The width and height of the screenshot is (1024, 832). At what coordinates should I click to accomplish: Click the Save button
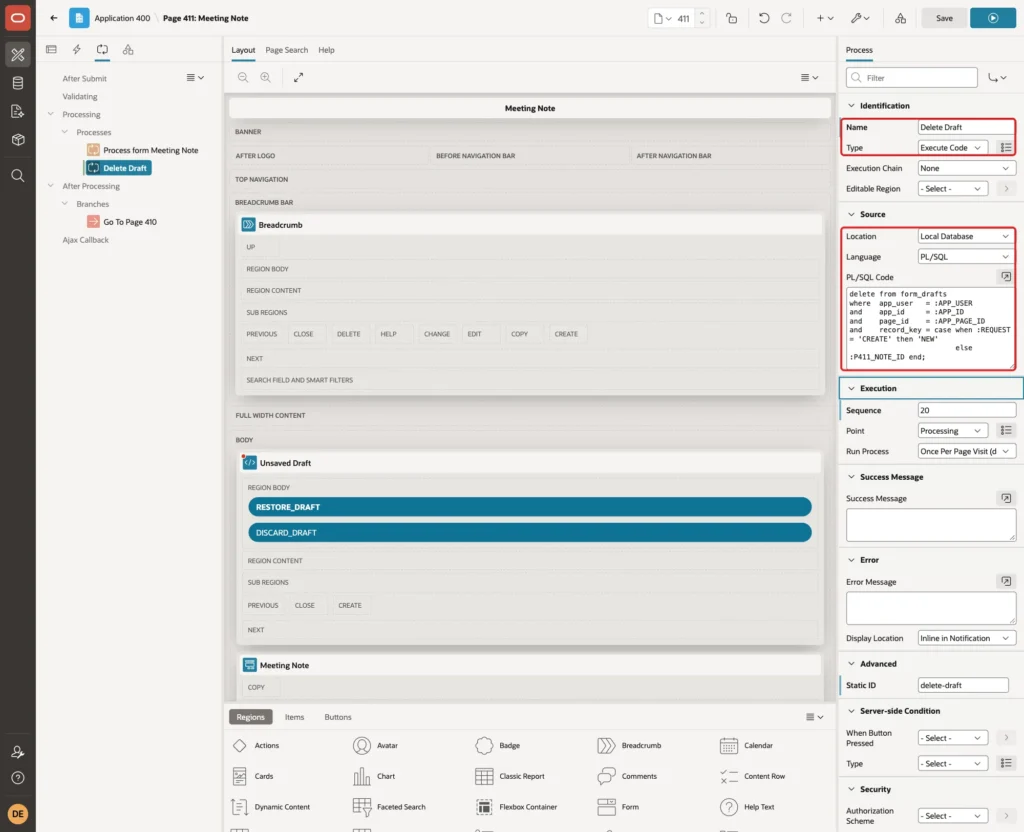pyautogui.click(x=944, y=18)
